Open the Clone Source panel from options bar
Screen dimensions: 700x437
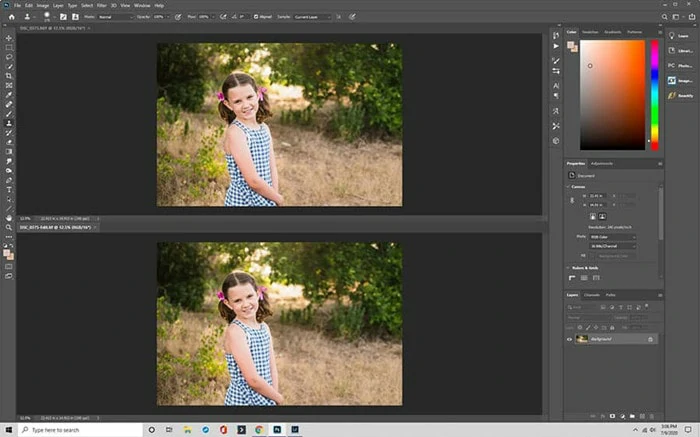pyautogui.click(x=75, y=17)
